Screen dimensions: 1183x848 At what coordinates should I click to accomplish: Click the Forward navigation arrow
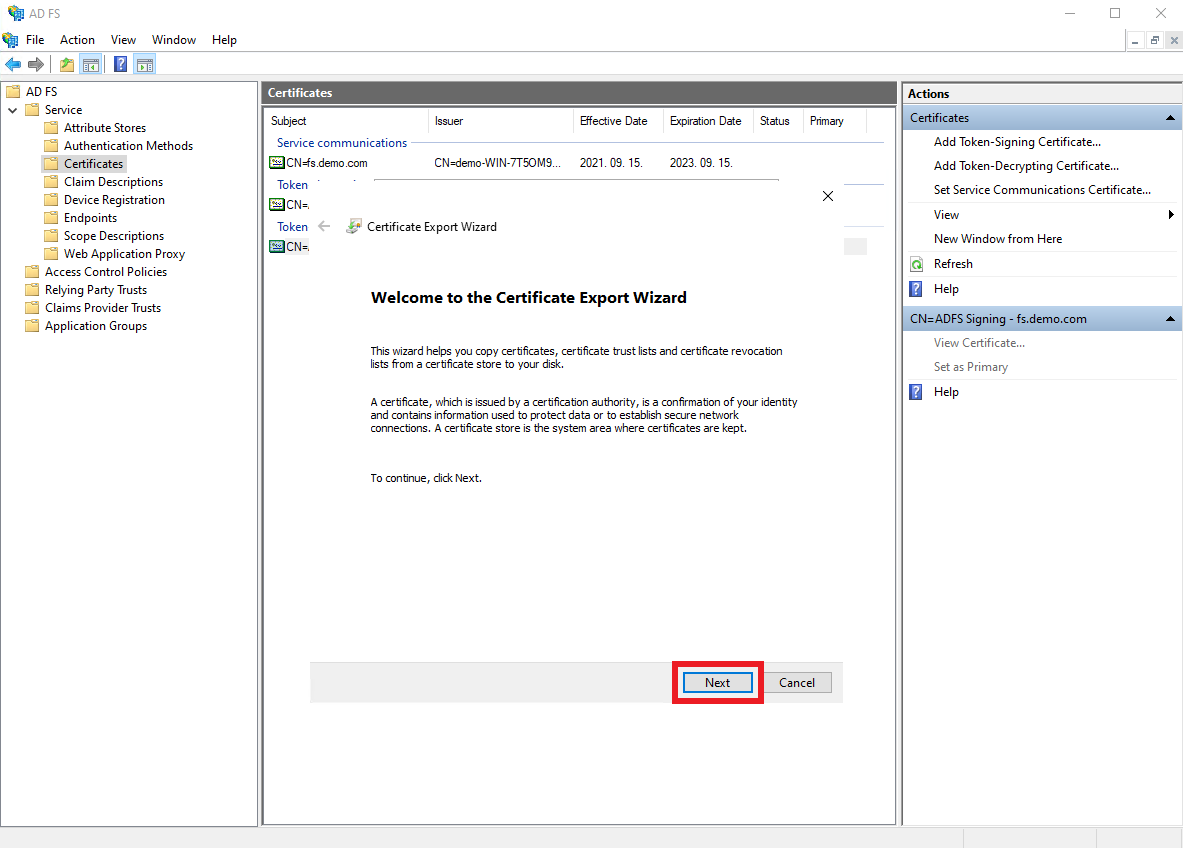tap(37, 64)
